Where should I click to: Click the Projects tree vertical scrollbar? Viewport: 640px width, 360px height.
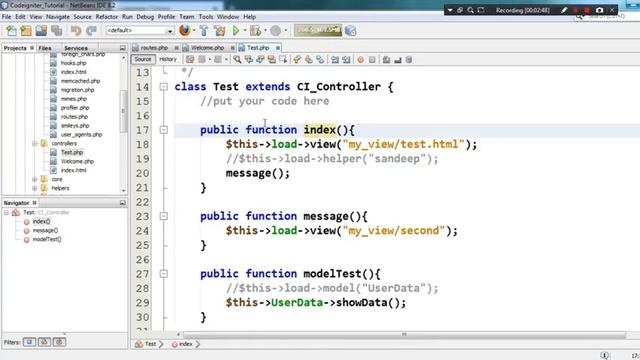[123, 111]
